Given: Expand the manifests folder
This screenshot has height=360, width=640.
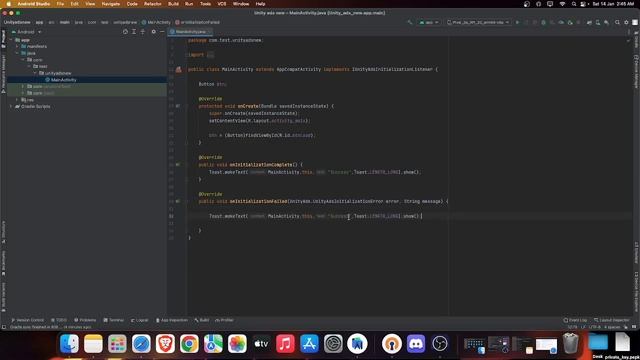Looking at the screenshot, I should pyautogui.click(x=17, y=47).
